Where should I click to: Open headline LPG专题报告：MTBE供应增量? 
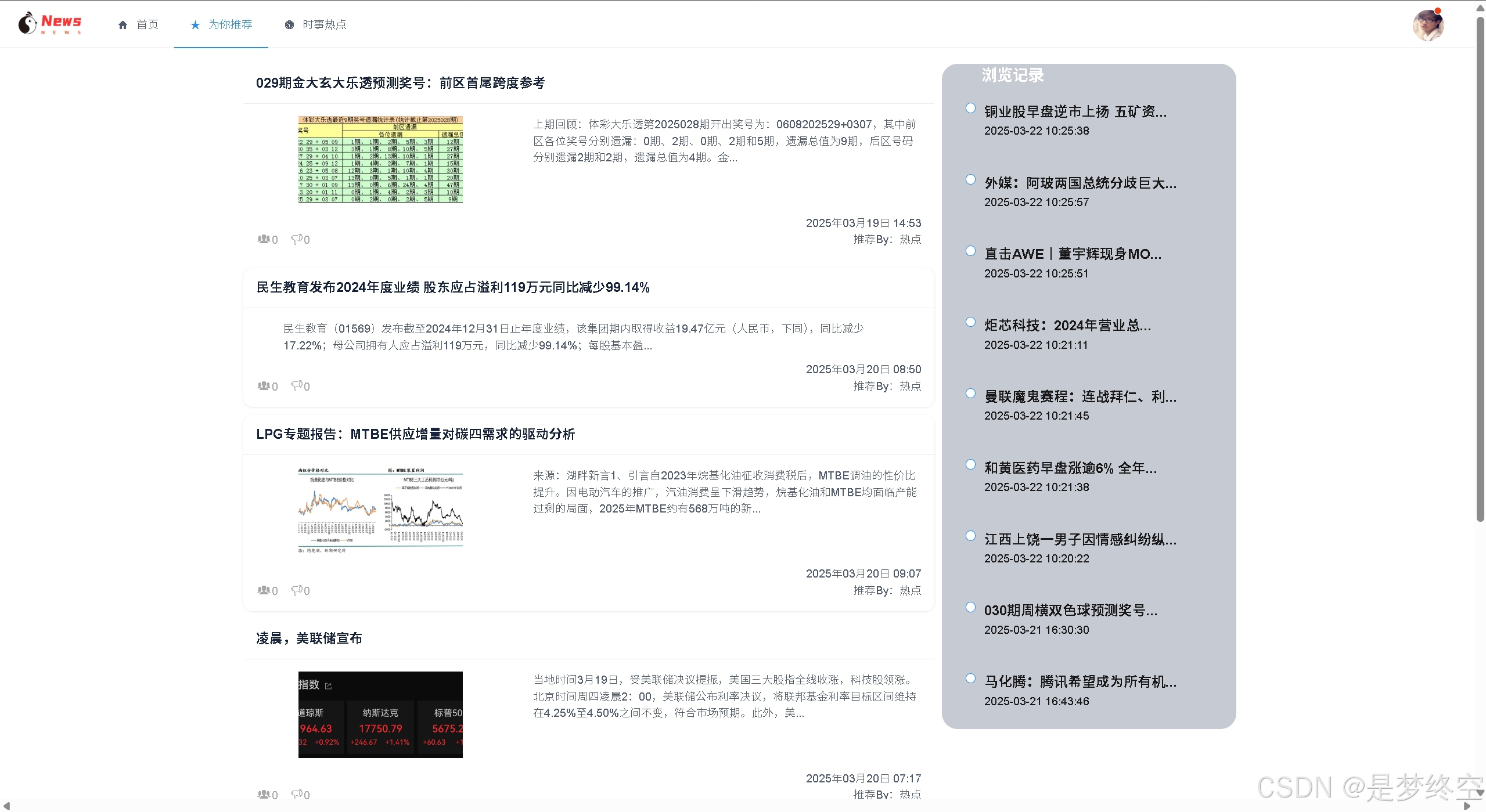tap(415, 434)
